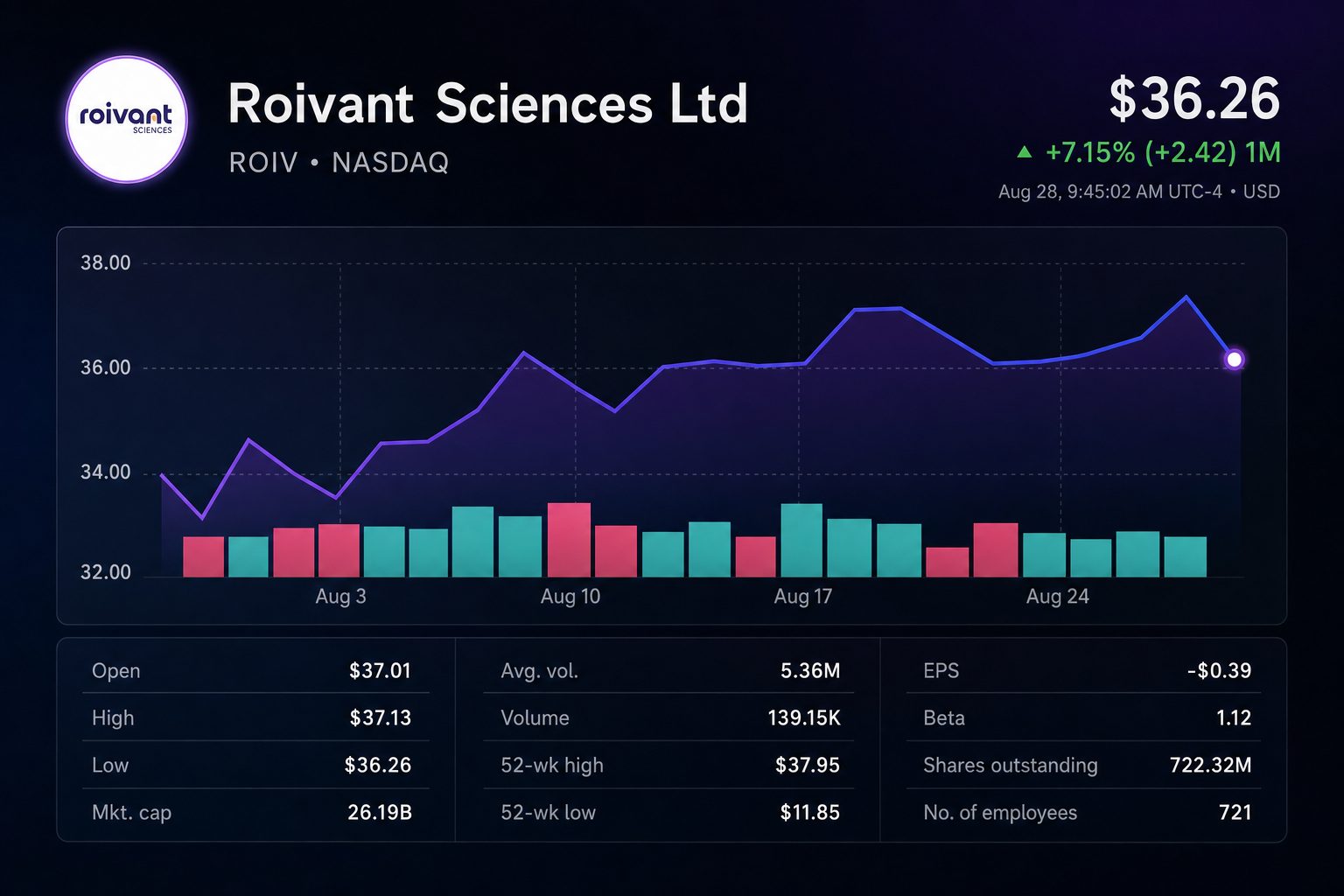1344x896 pixels.
Task: Click the 32.00 y-axis label
Action: pyautogui.click(x=106, y=572)
